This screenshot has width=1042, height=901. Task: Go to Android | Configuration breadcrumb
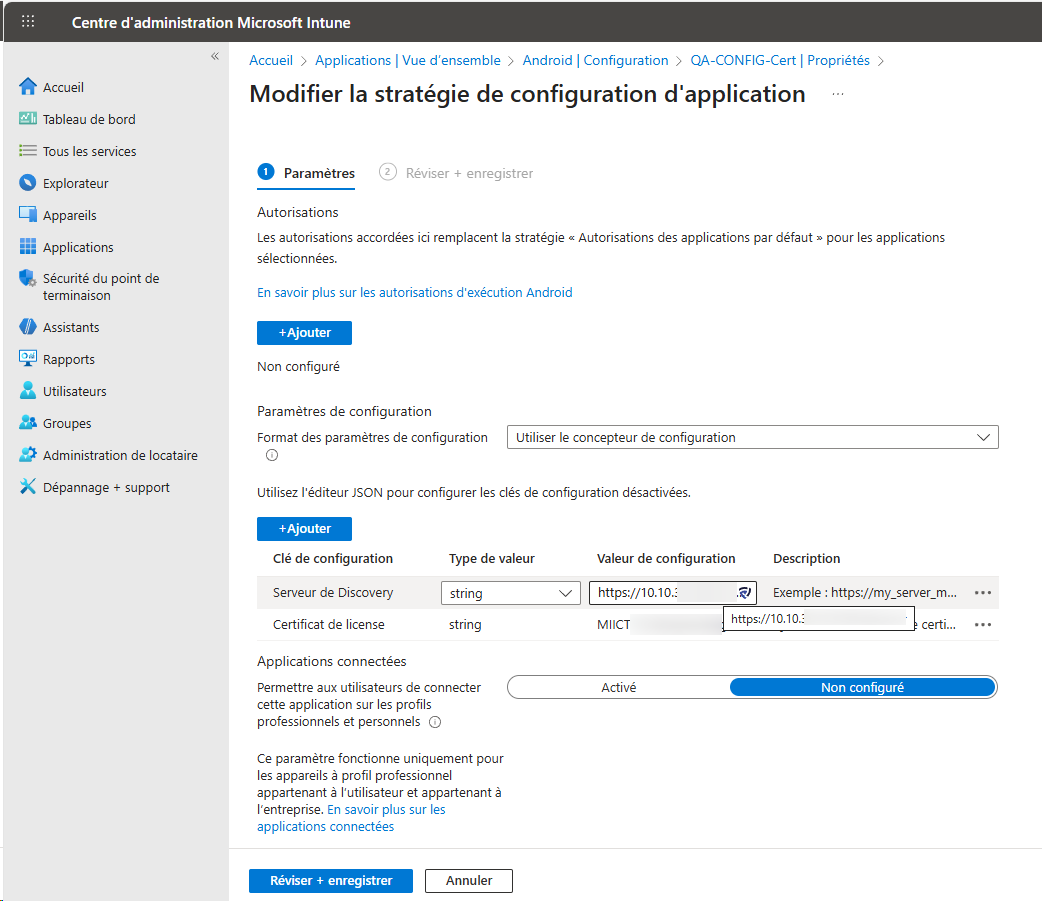[x=595, y=60]
